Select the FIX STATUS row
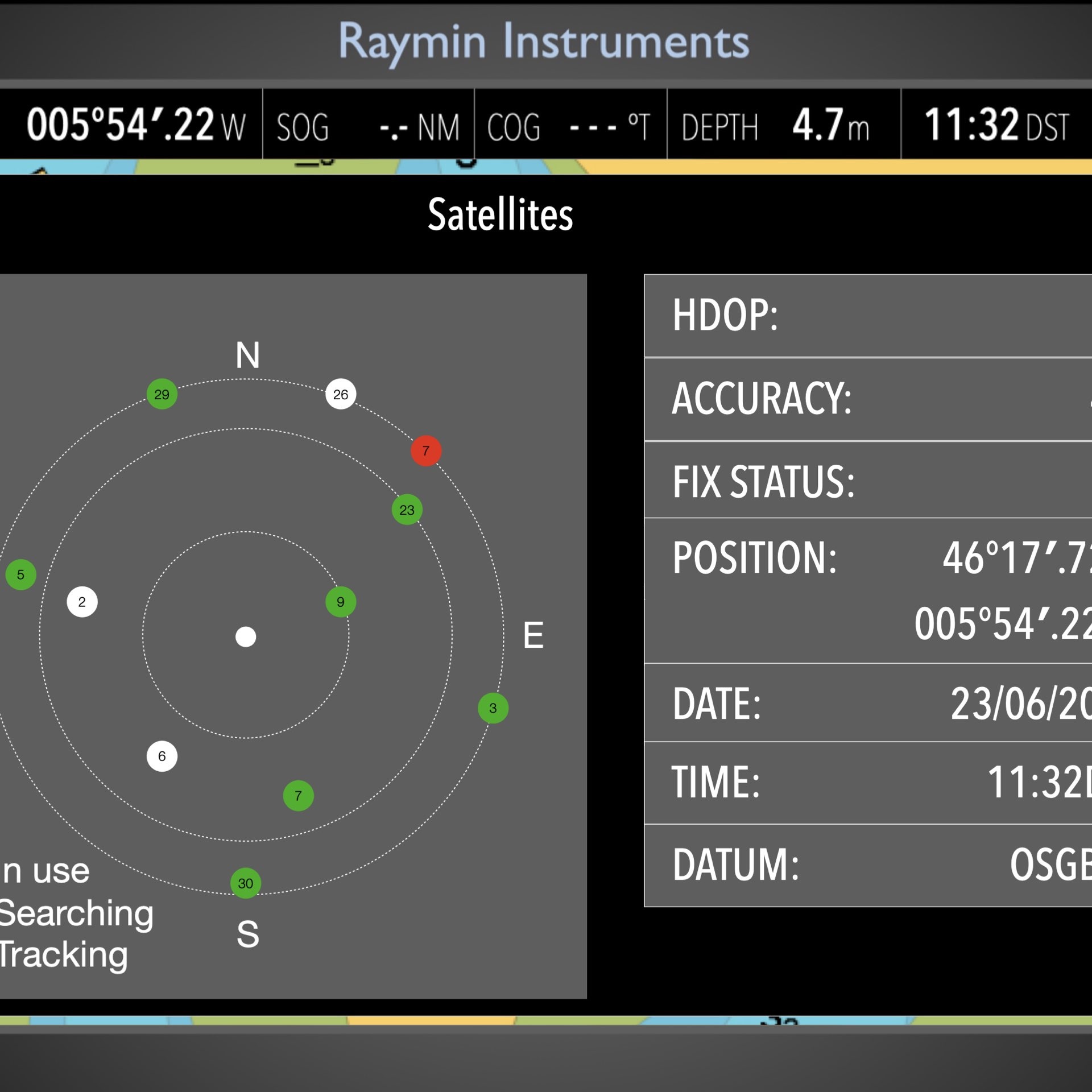This screenshot has height=1092, width=1092. tap(868, 479)
